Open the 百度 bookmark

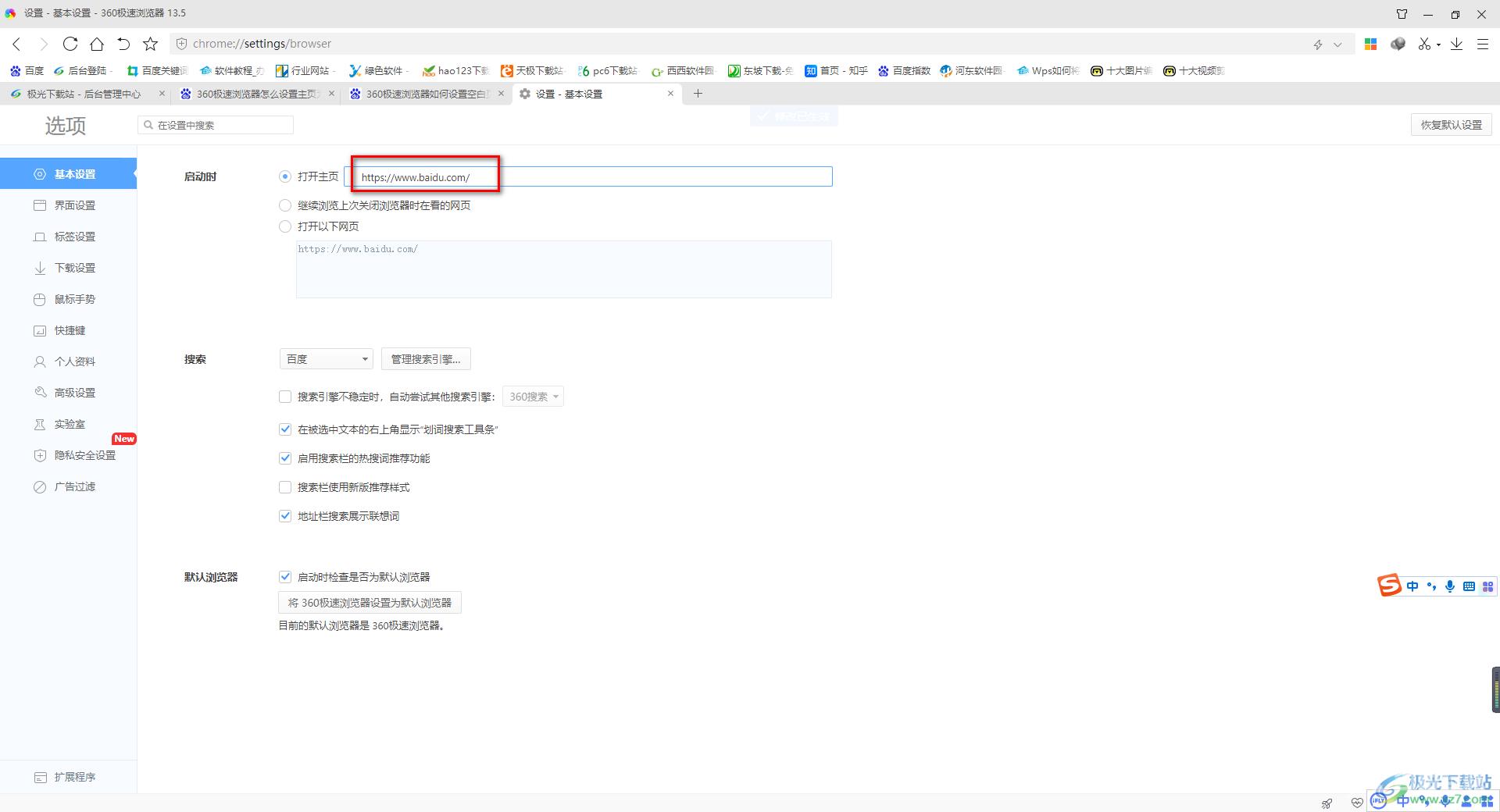[x=27, y=70]
